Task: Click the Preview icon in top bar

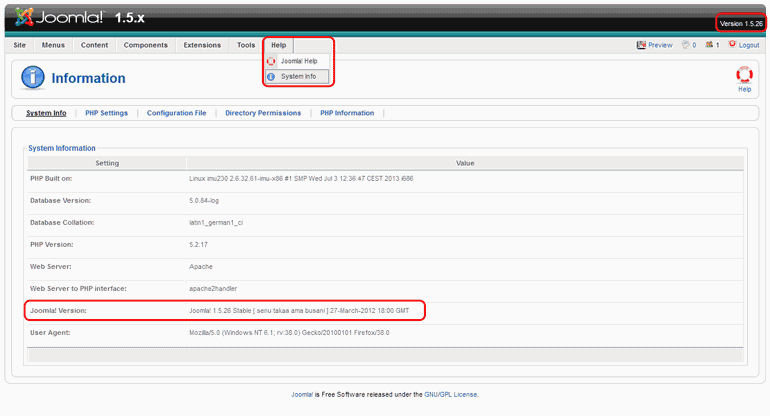Action: tap(641, 45)
